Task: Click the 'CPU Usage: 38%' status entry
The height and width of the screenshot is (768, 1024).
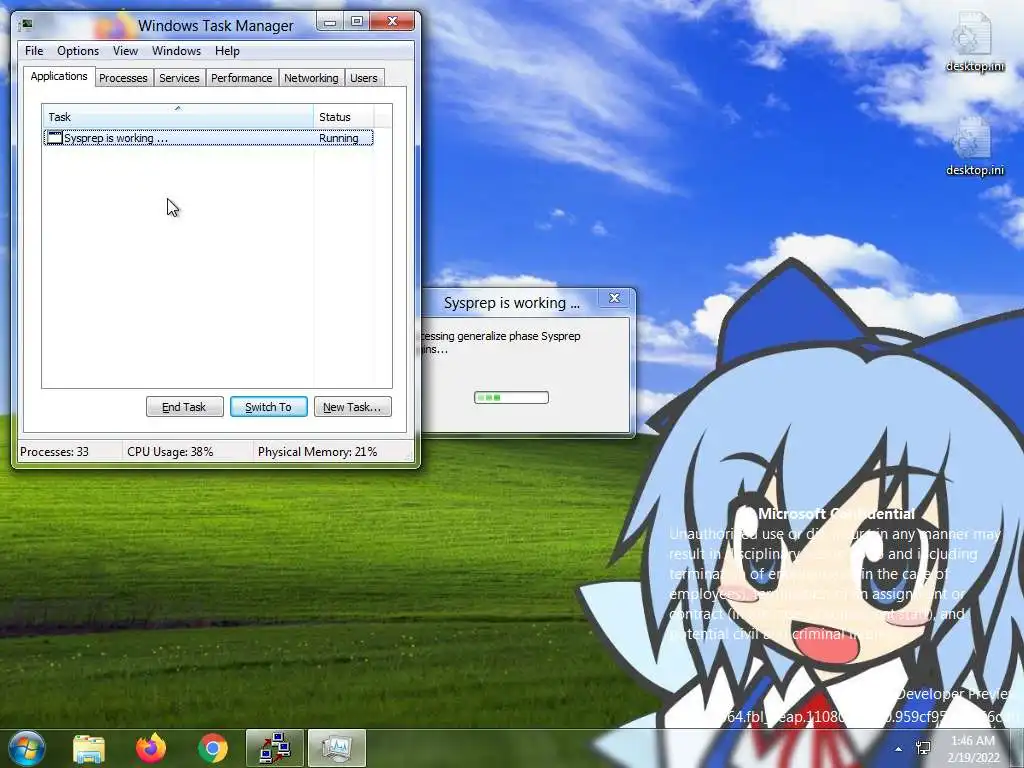Action: 170,451
